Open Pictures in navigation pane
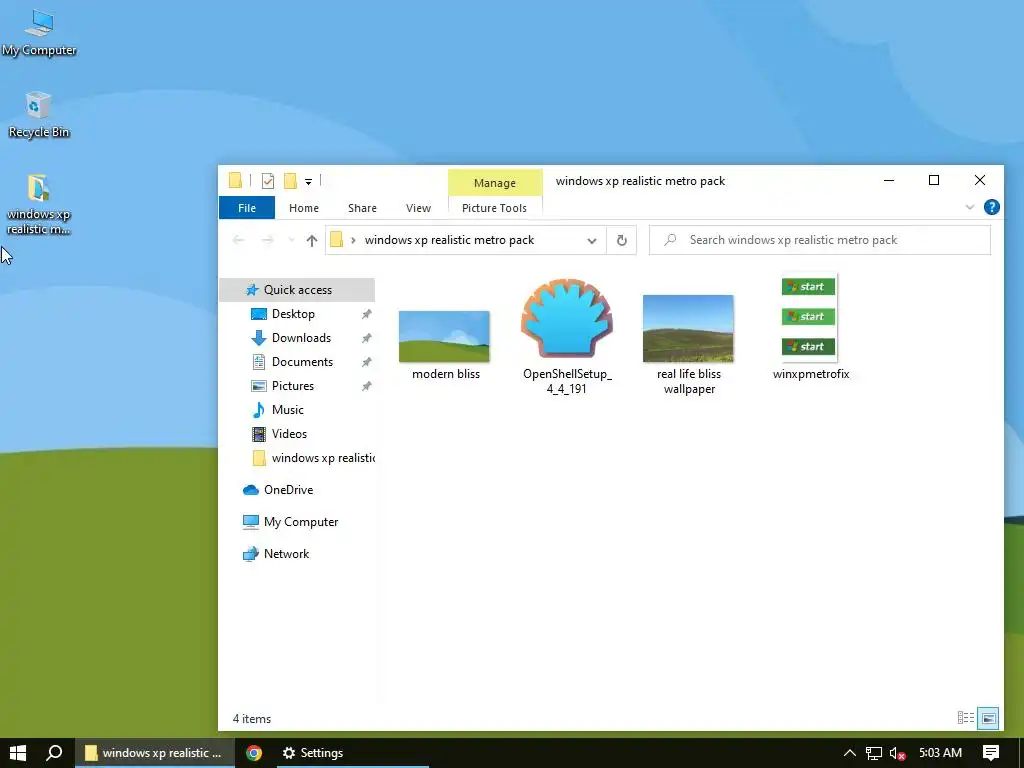 pos(293,386)
